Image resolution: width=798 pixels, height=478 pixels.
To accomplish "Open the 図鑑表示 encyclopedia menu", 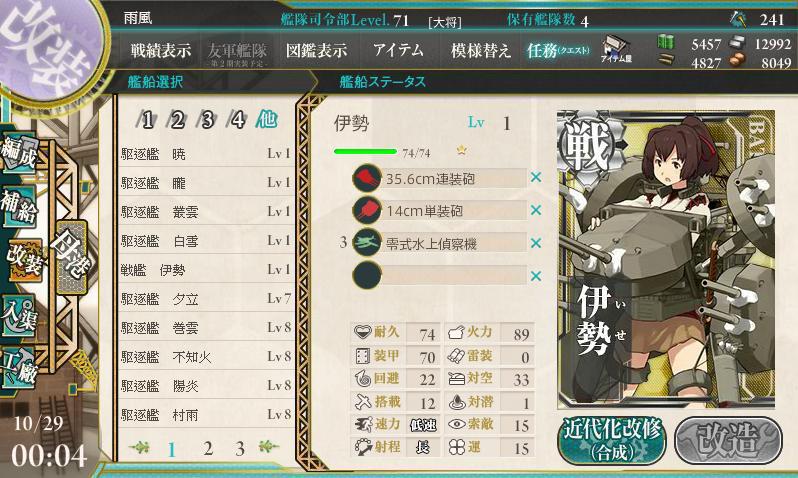I will coord(316,50).
